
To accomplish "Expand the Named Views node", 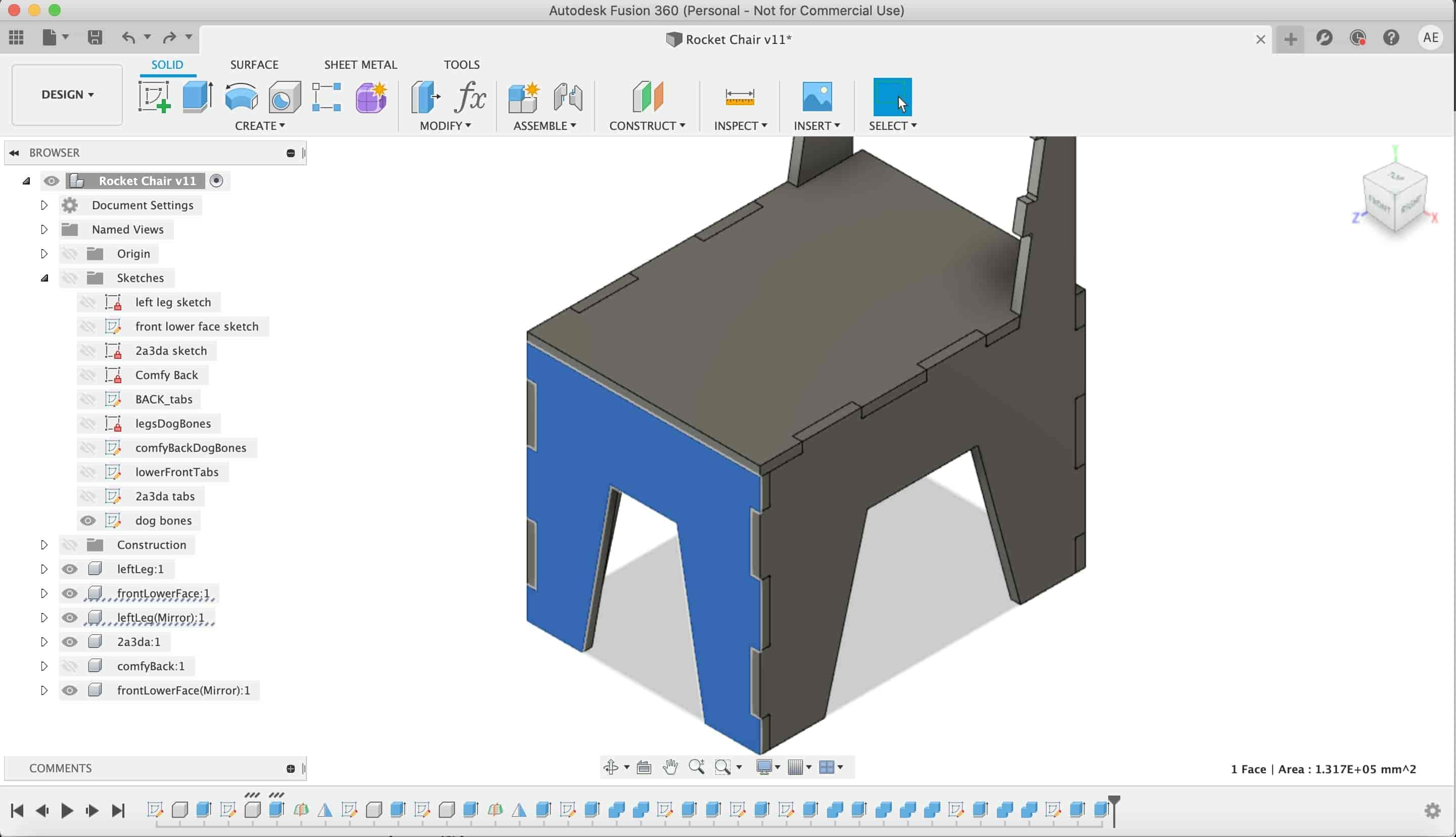I will pyautogui.click(x=43, y=229).
